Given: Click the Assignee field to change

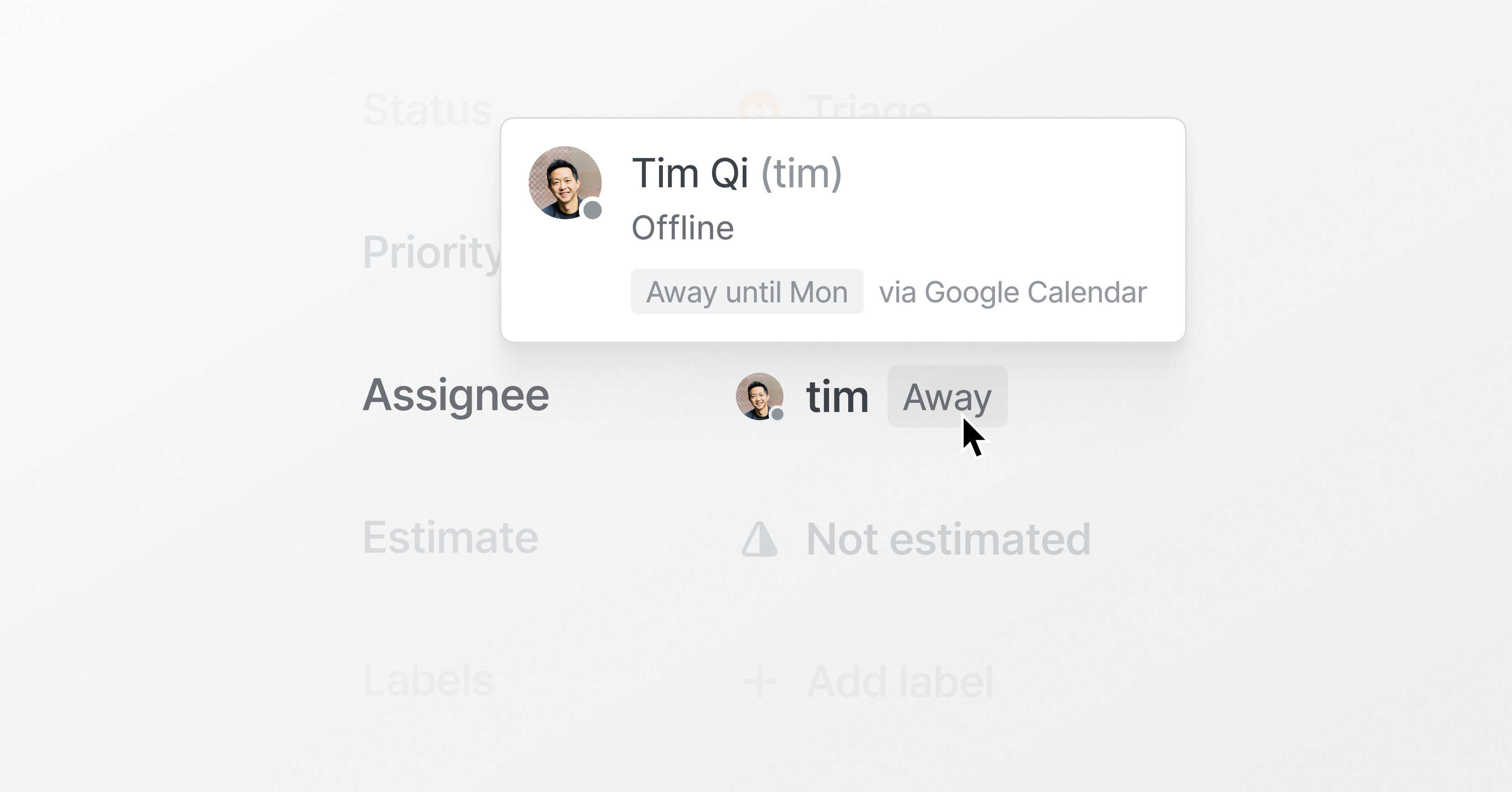Looking at the screenshot, I should tap(836, 396).
